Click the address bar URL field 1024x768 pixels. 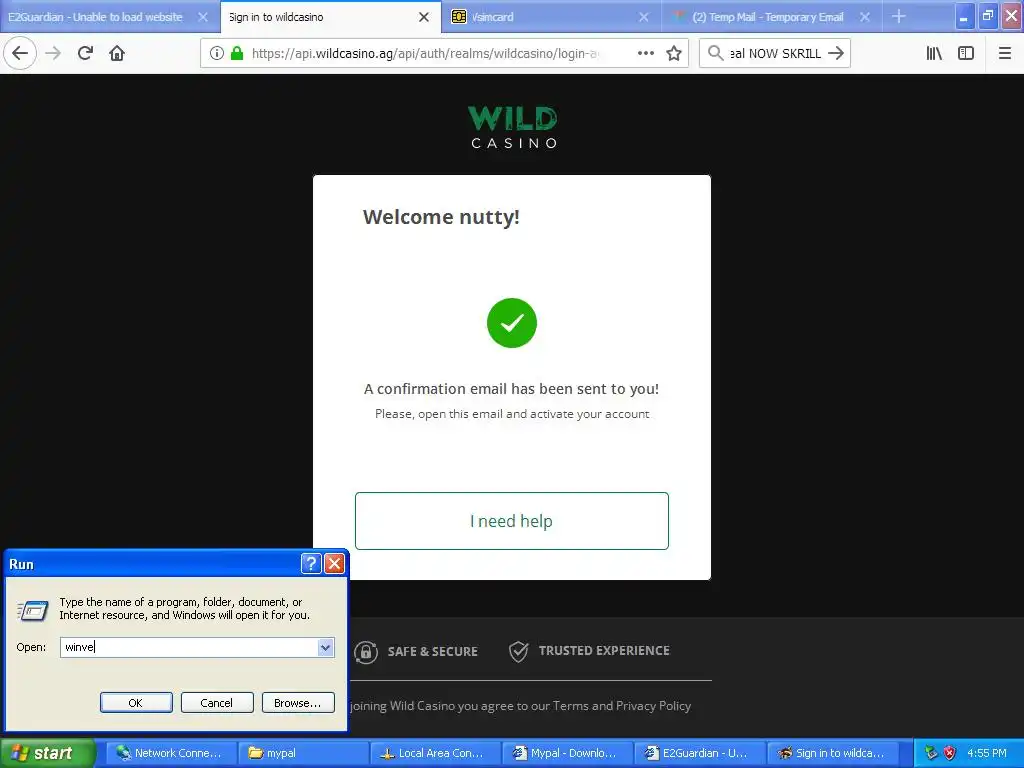pyautogui.click(x=424, y=54)
